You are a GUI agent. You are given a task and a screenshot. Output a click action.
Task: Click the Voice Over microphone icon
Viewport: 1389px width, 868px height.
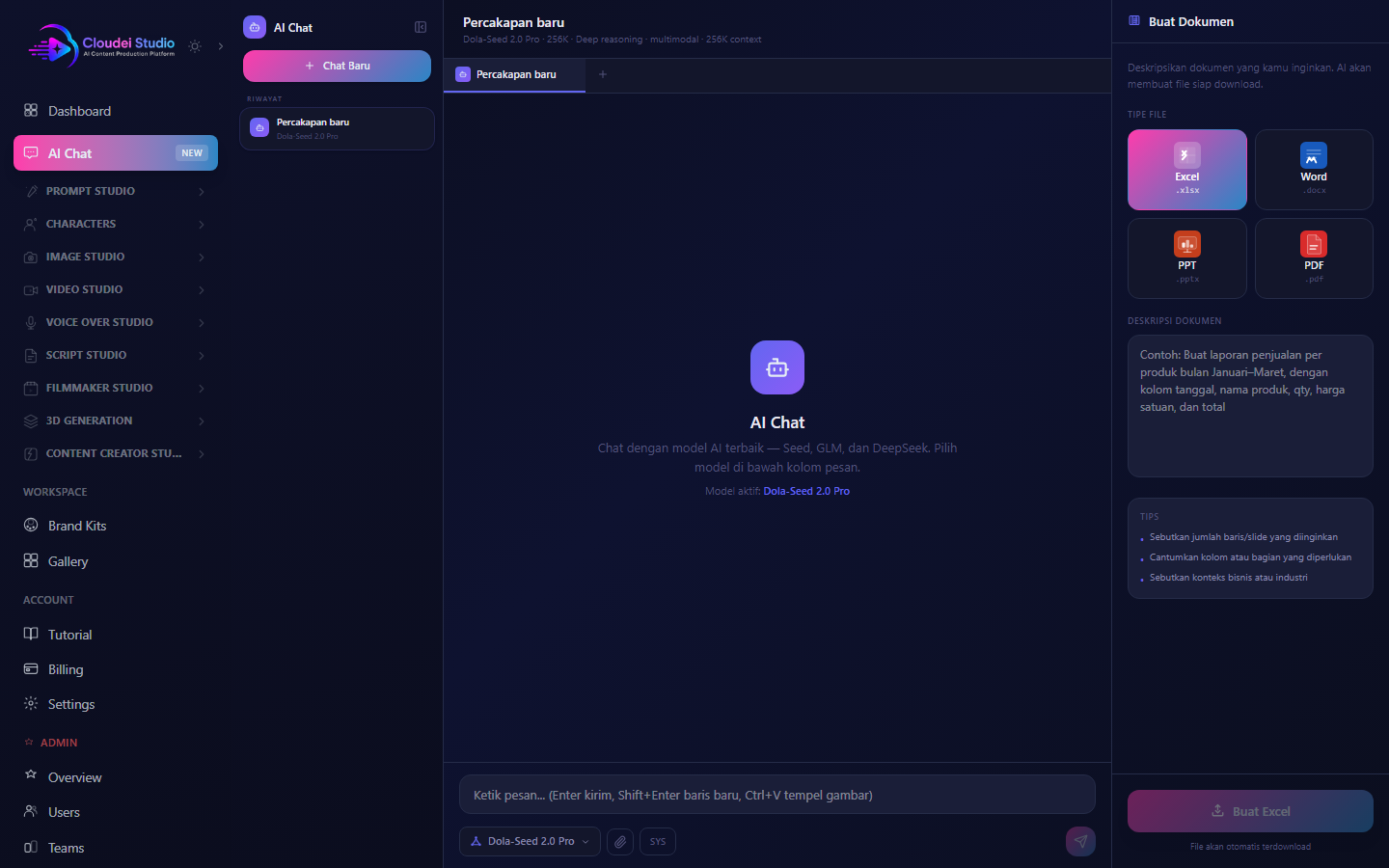pos(31,322)
